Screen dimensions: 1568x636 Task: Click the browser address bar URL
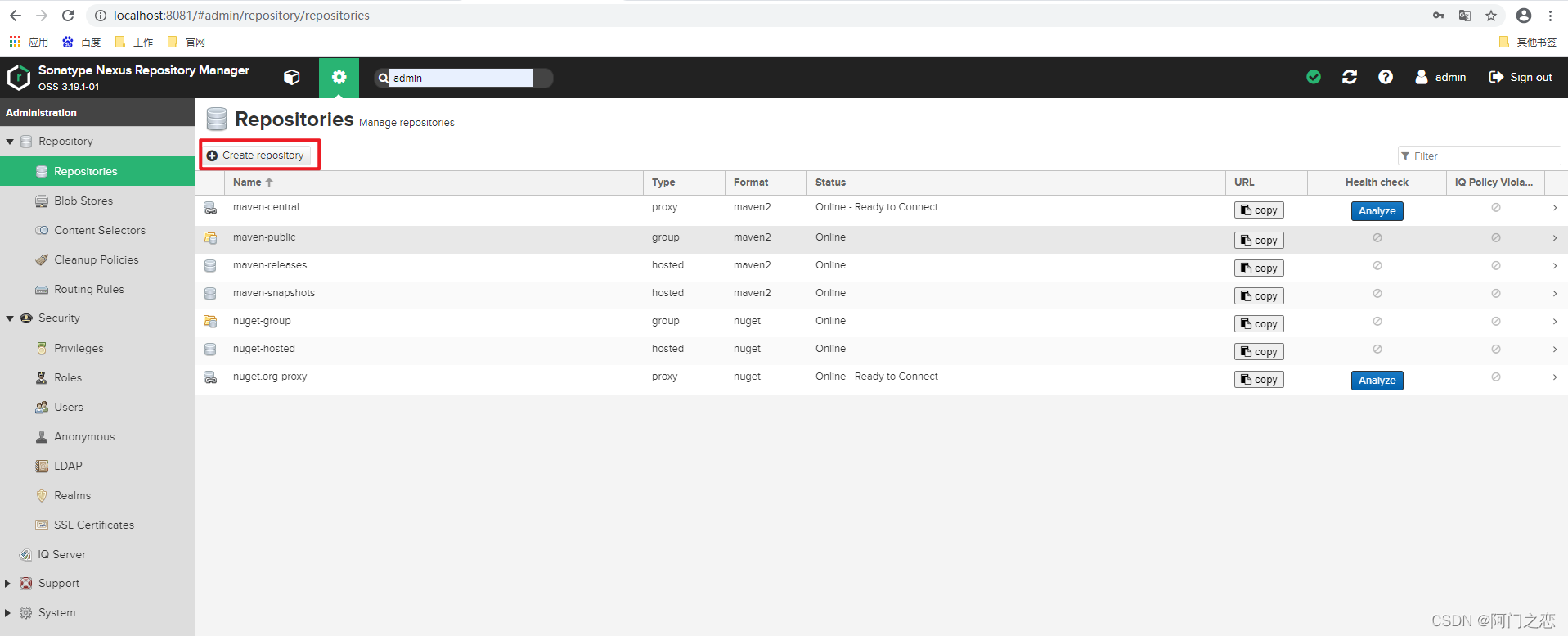(x=241, y=16)
